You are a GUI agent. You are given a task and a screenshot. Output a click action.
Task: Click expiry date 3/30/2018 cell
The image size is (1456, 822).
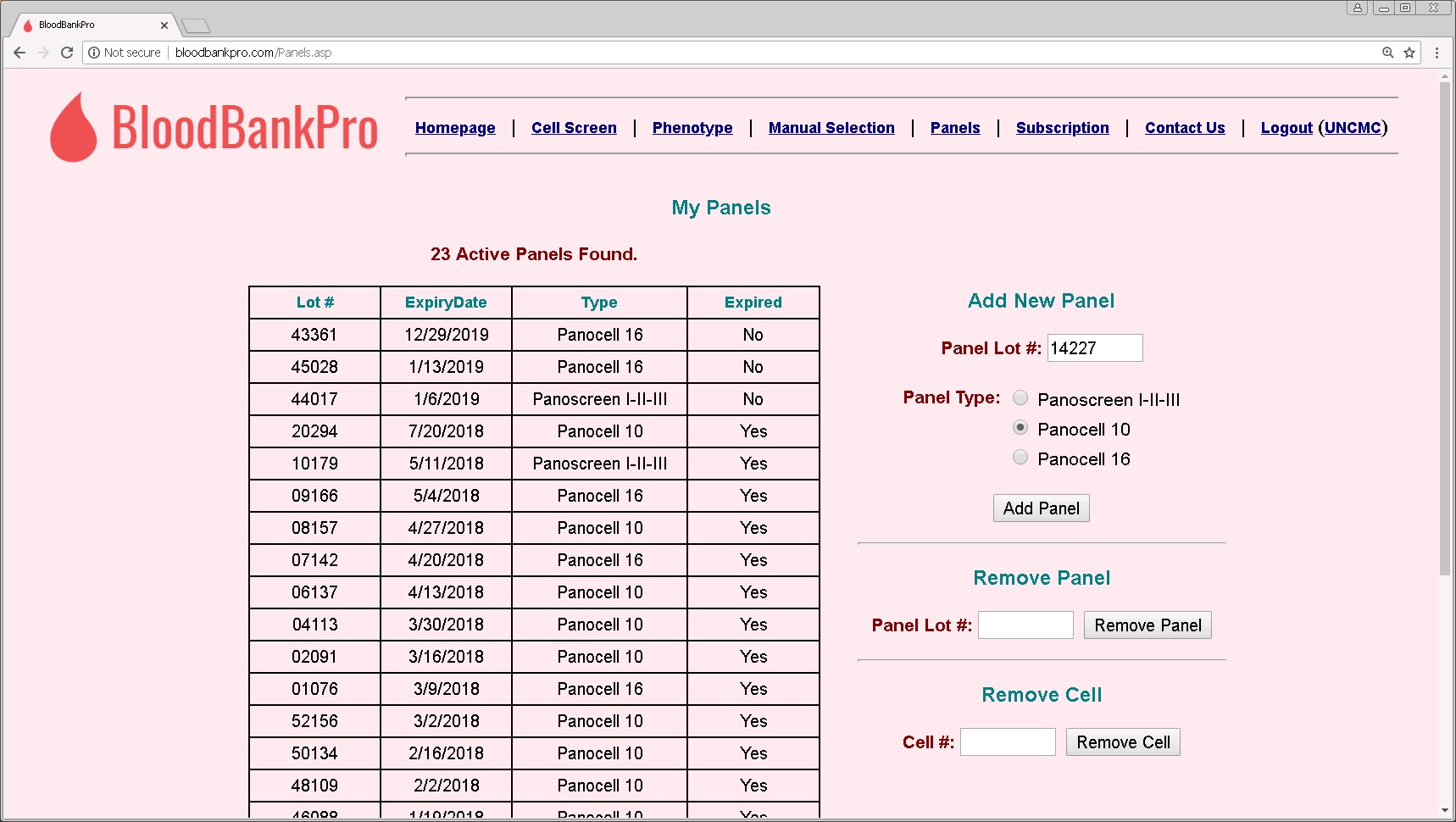point(447,625)
